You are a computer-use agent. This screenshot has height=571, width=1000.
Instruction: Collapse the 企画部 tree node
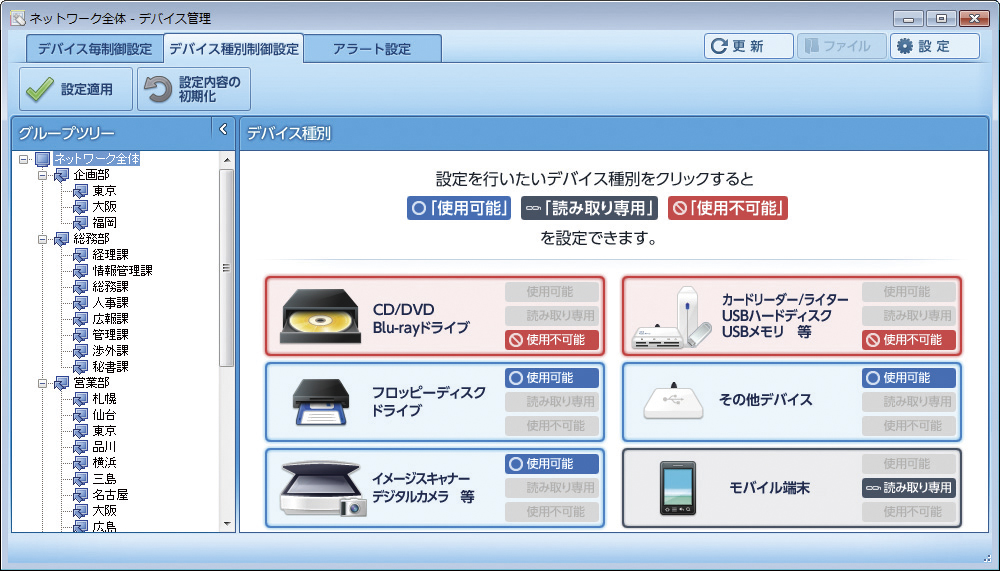coord(43,175)
